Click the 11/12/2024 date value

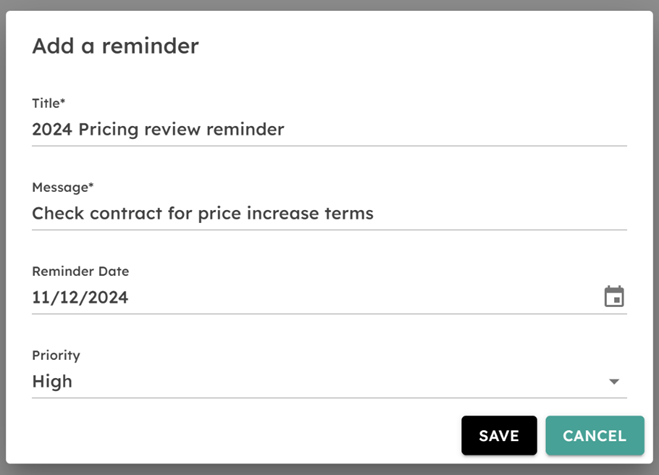coord(80,297)
